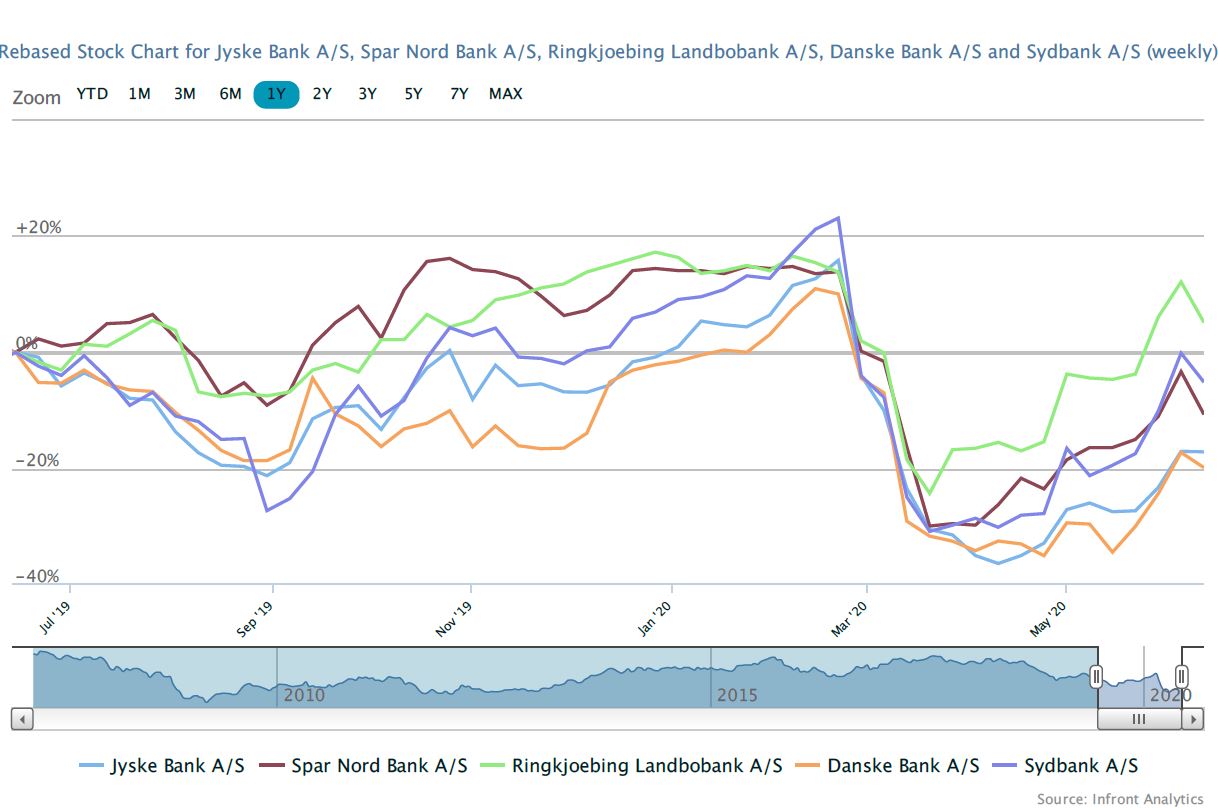Click the 2020 label in the navigator

1171,695
